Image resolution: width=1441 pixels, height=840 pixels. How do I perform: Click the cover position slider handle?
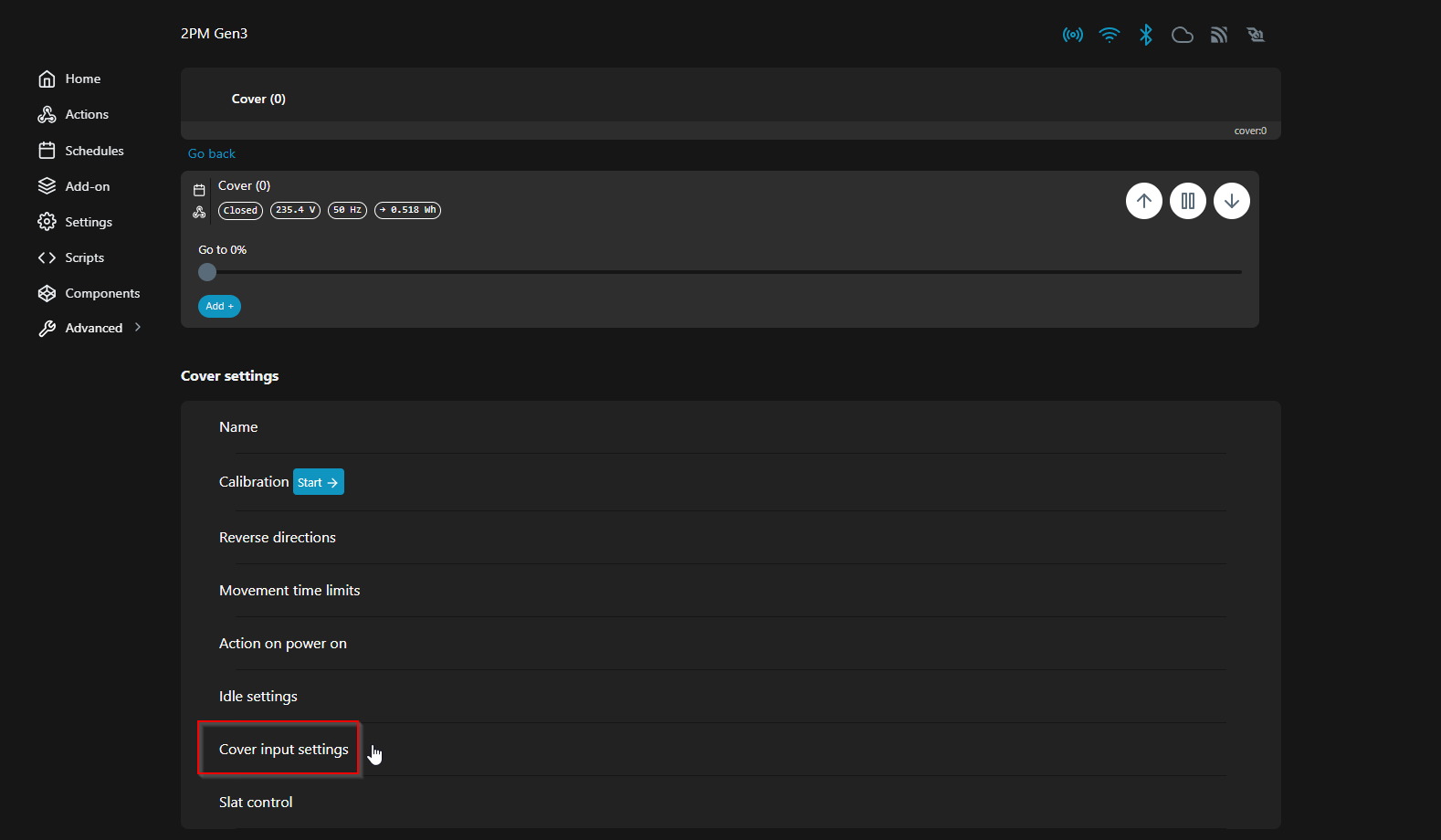[x=207, y=272]
